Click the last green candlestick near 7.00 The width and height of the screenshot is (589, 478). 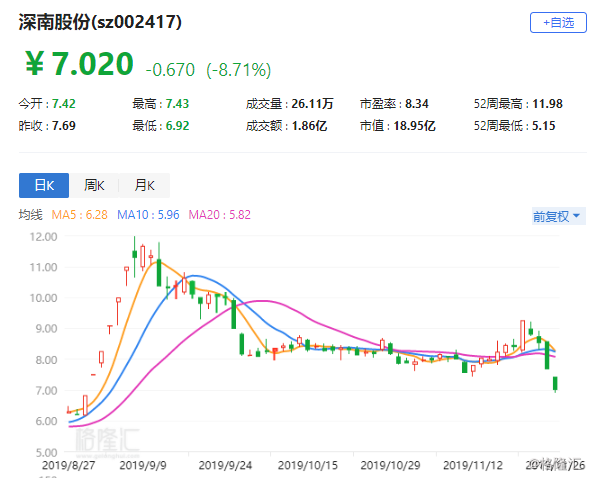point(555,383)
